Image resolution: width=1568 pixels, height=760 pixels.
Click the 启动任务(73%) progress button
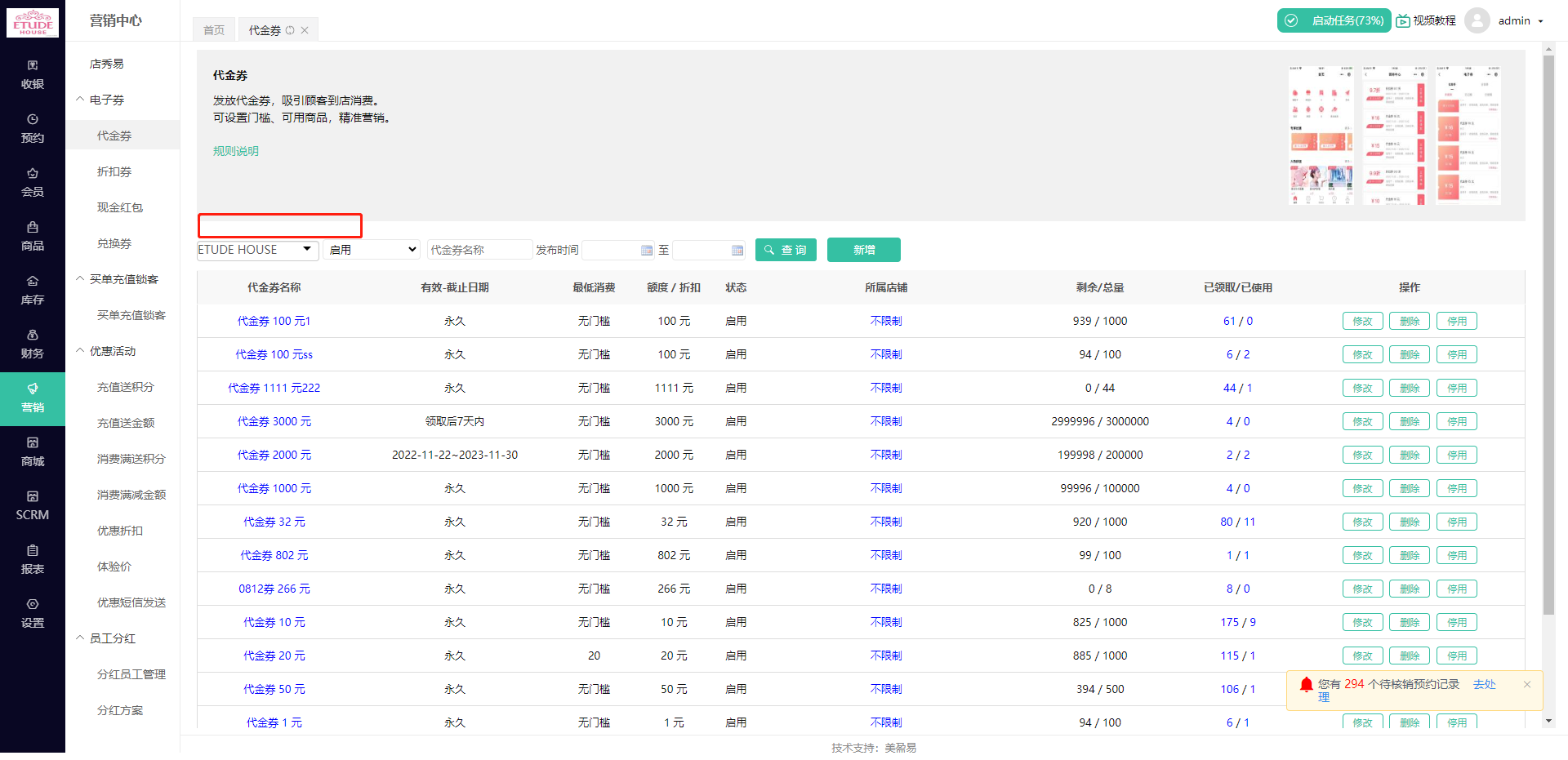click(x=1334, y=20)
